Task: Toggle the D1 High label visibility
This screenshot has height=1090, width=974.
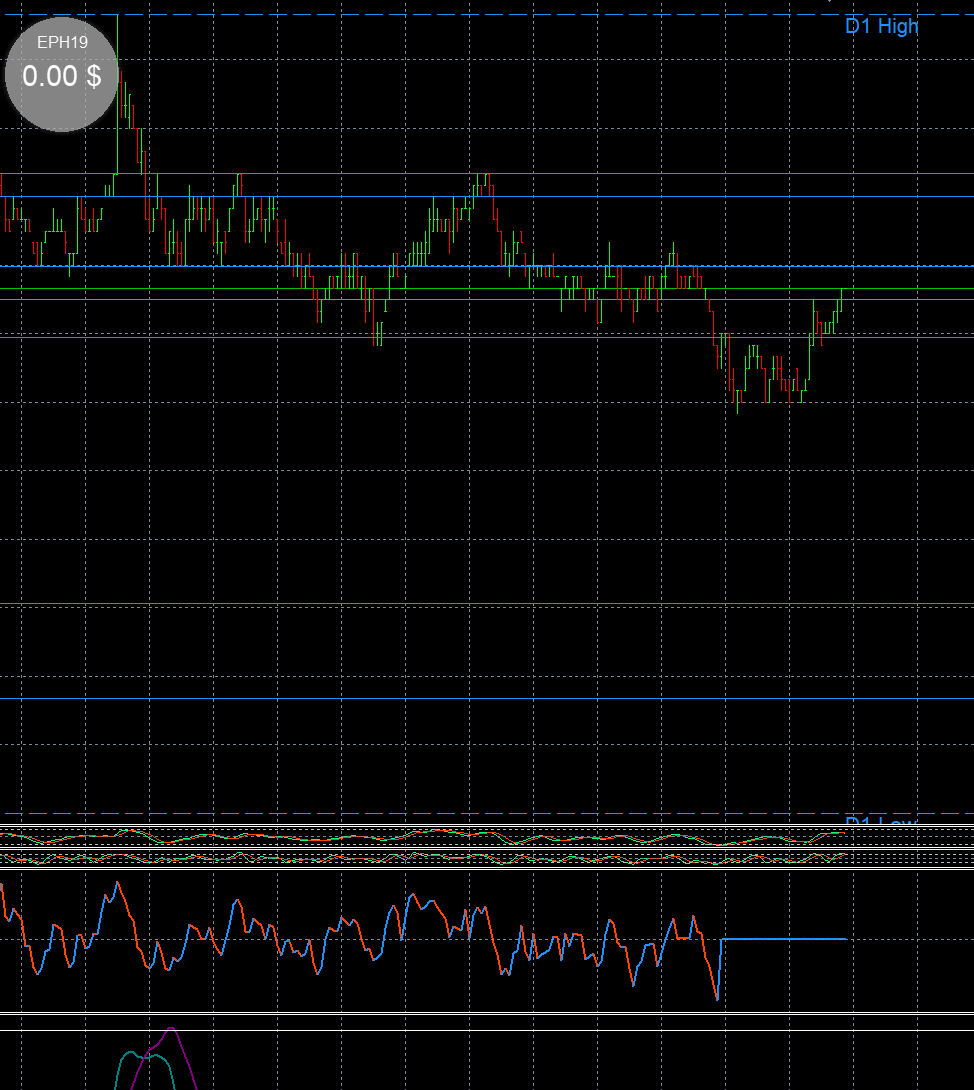Action: [x=881, y=27]
